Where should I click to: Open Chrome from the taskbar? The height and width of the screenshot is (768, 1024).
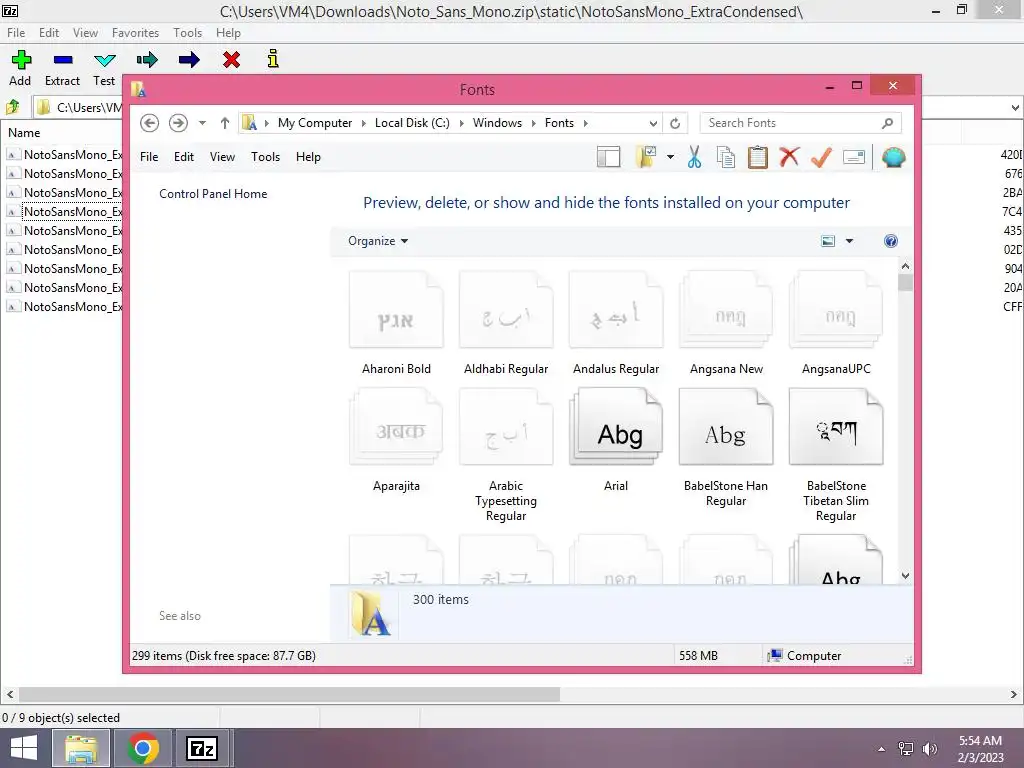[143, 748]
